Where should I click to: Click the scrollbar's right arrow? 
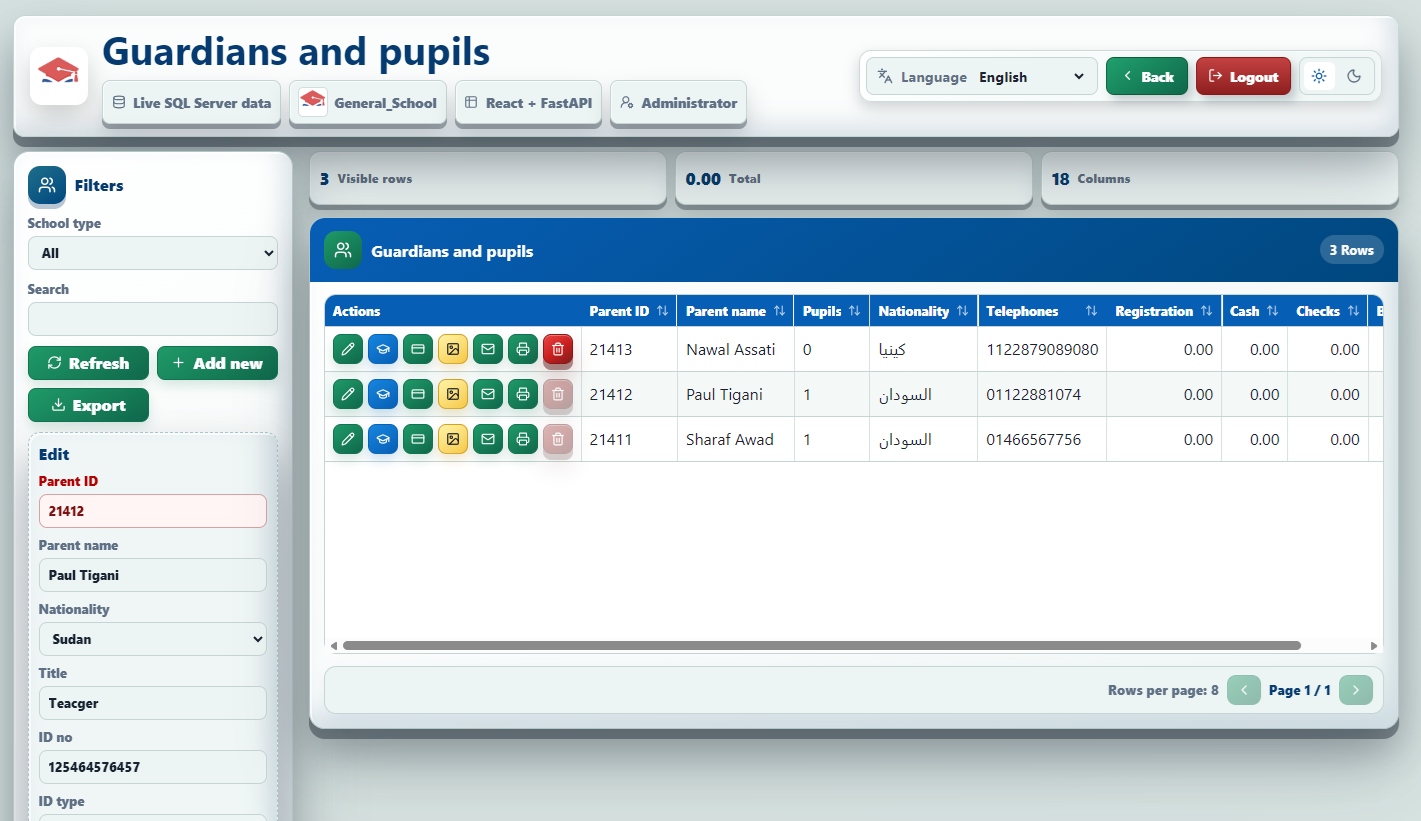1374,646
